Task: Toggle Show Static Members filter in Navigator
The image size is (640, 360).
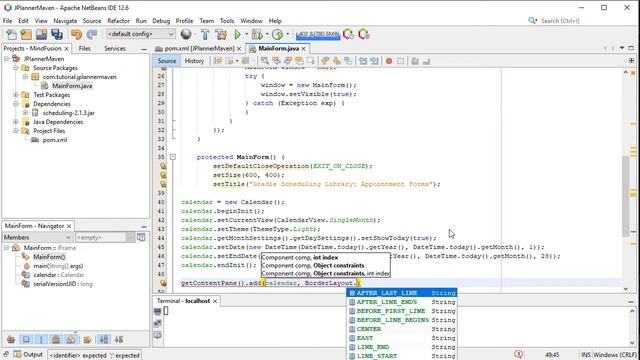Action: click(41, 340)
